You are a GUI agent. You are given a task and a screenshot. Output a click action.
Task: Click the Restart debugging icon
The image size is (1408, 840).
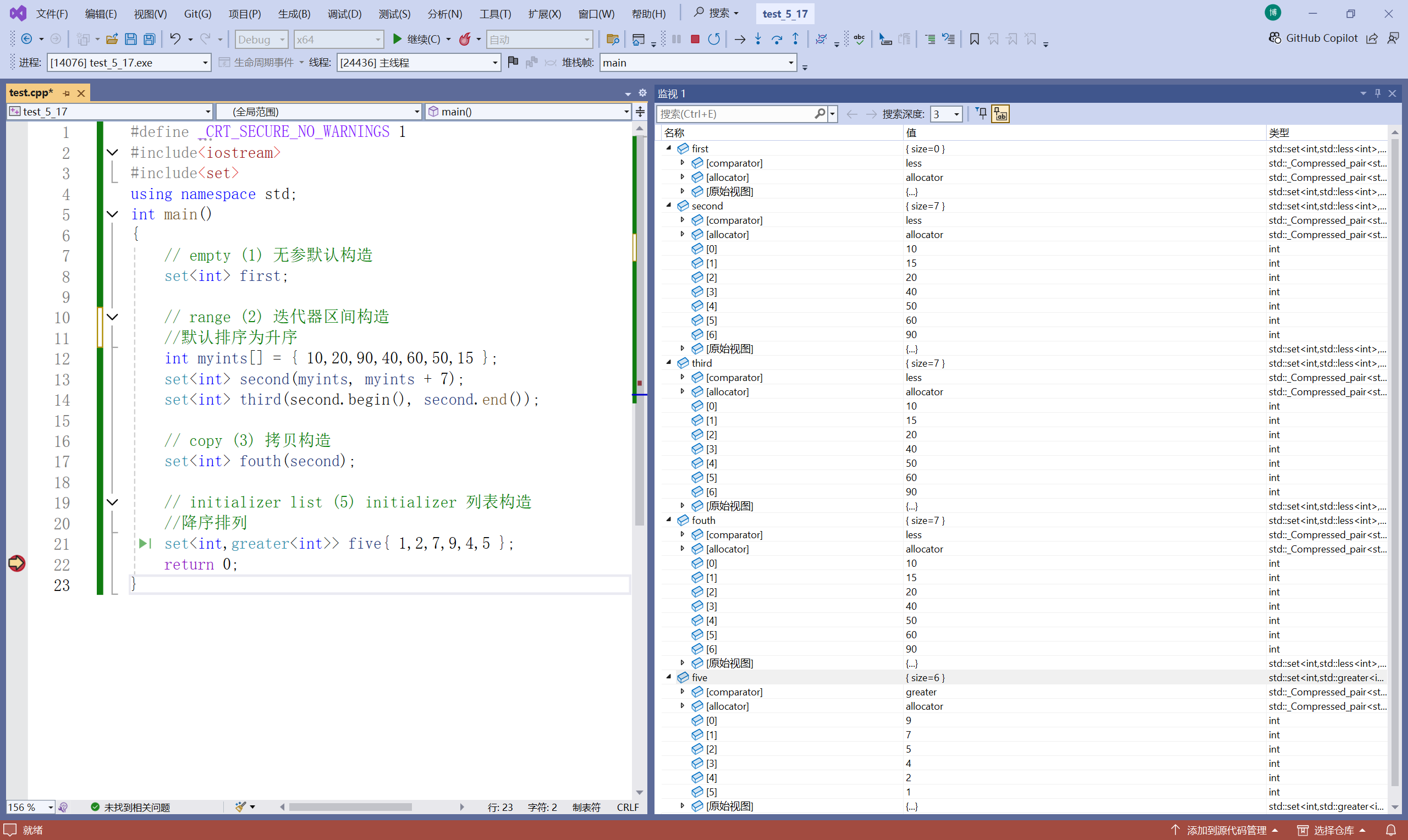(x=714, y=39)
